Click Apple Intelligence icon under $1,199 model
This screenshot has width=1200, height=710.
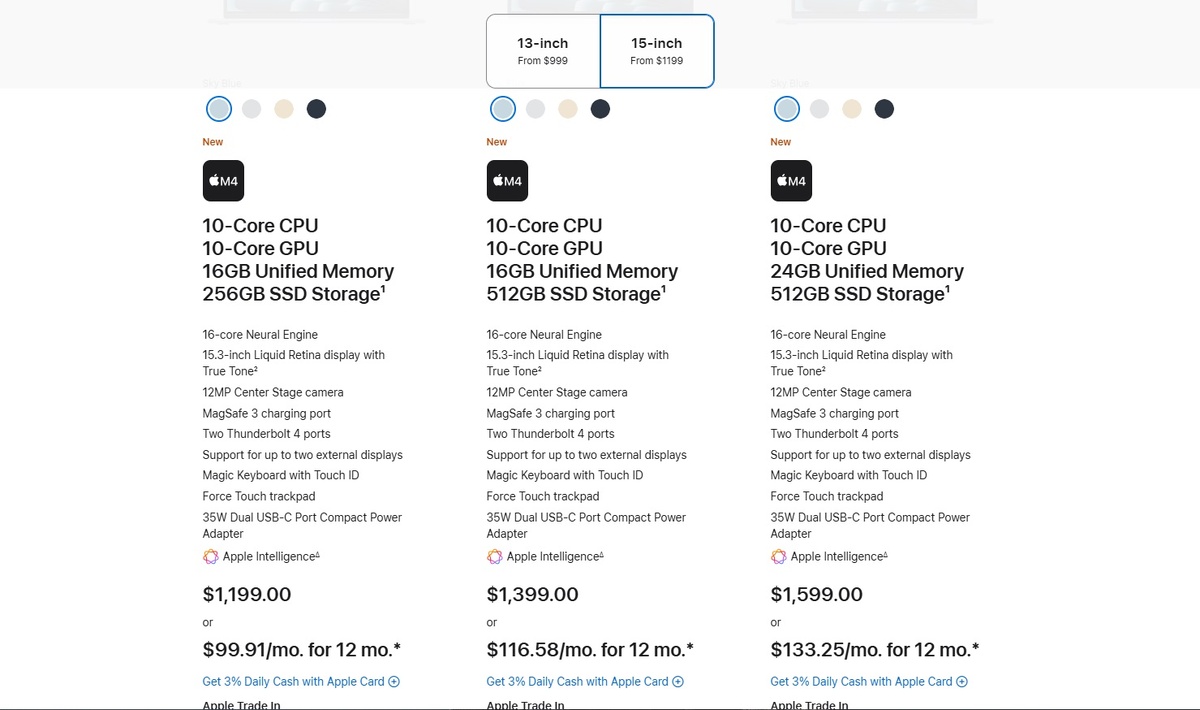pyautogui.click(x=210, y=557)
